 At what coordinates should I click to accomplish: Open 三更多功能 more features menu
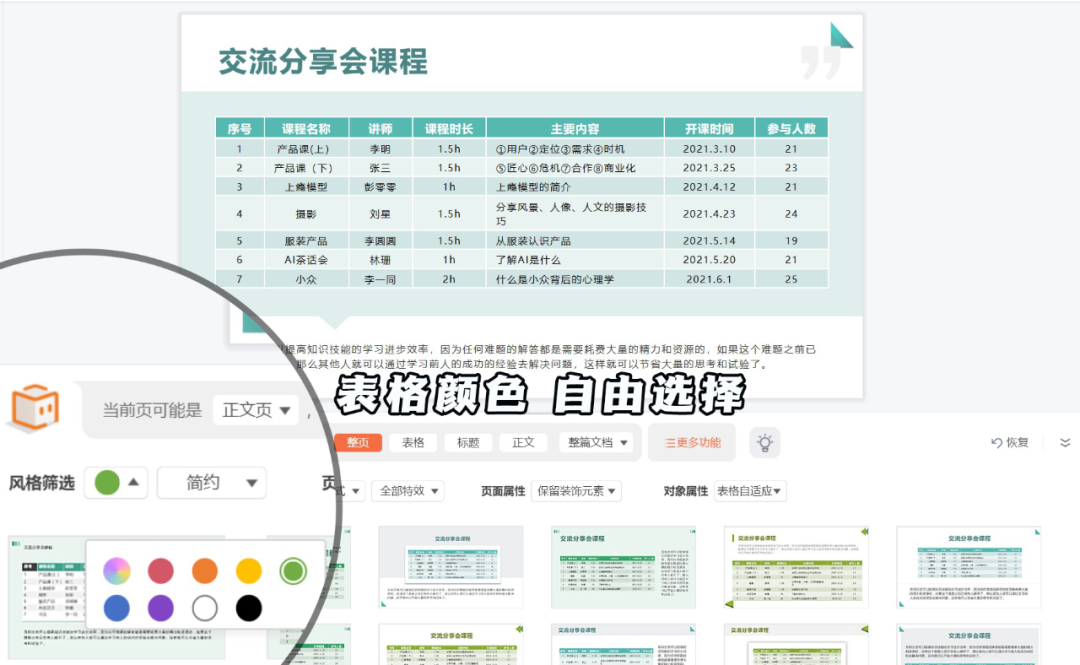(x=692, y=442)
